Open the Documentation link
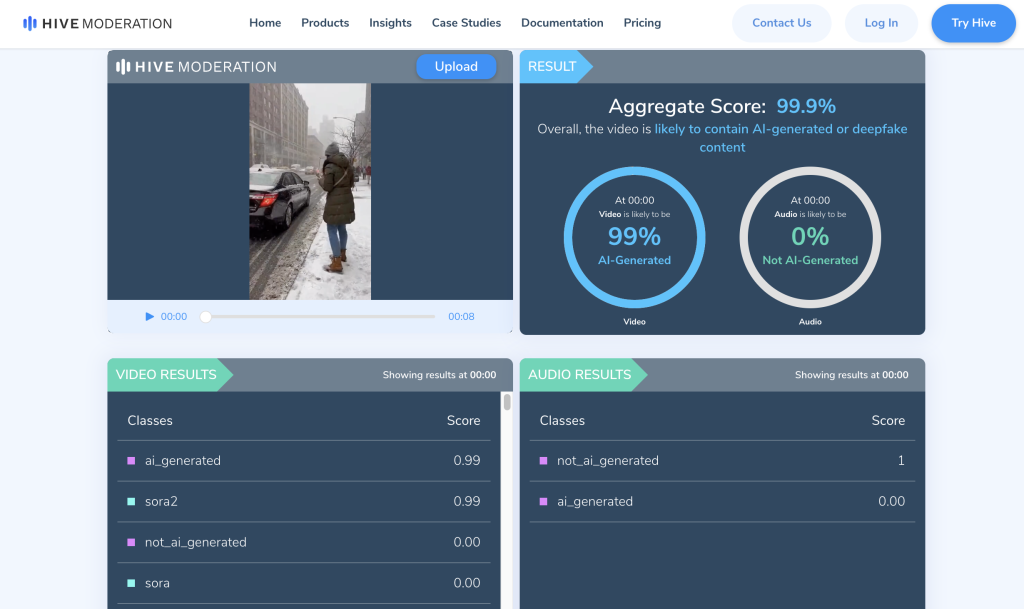Screen dimensions: 1024x609 tap(562, 23)
